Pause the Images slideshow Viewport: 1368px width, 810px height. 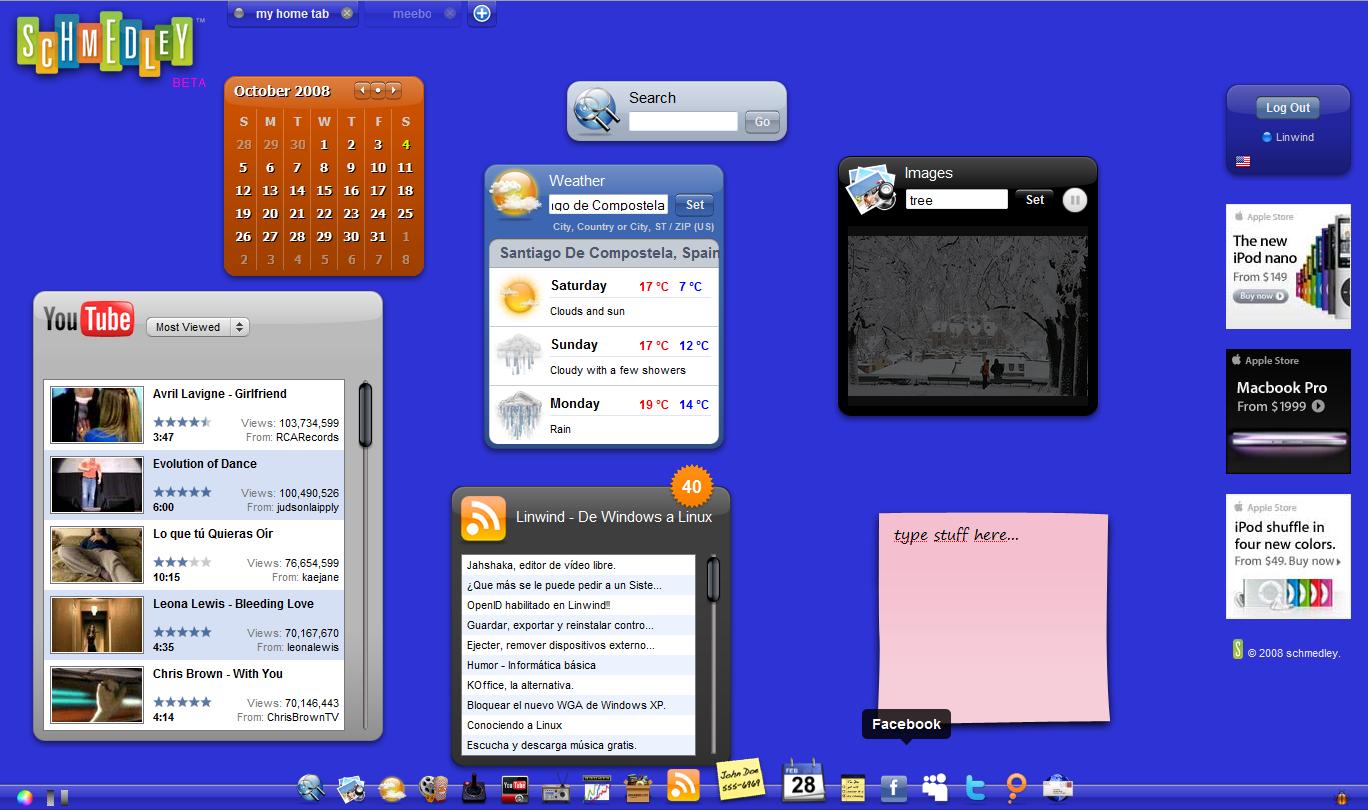tap(1074, 199)
